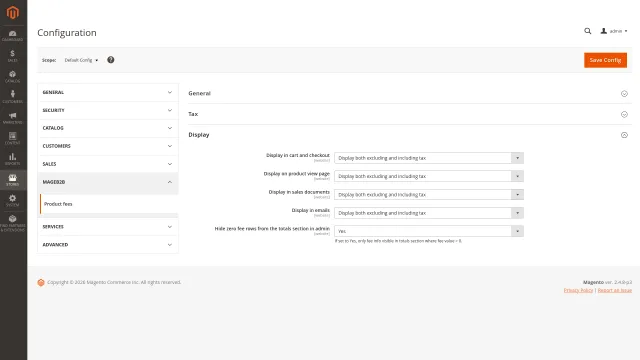Open the admin user account menu
This screenshot has width=640, height=360.
(x=614, y=31)
